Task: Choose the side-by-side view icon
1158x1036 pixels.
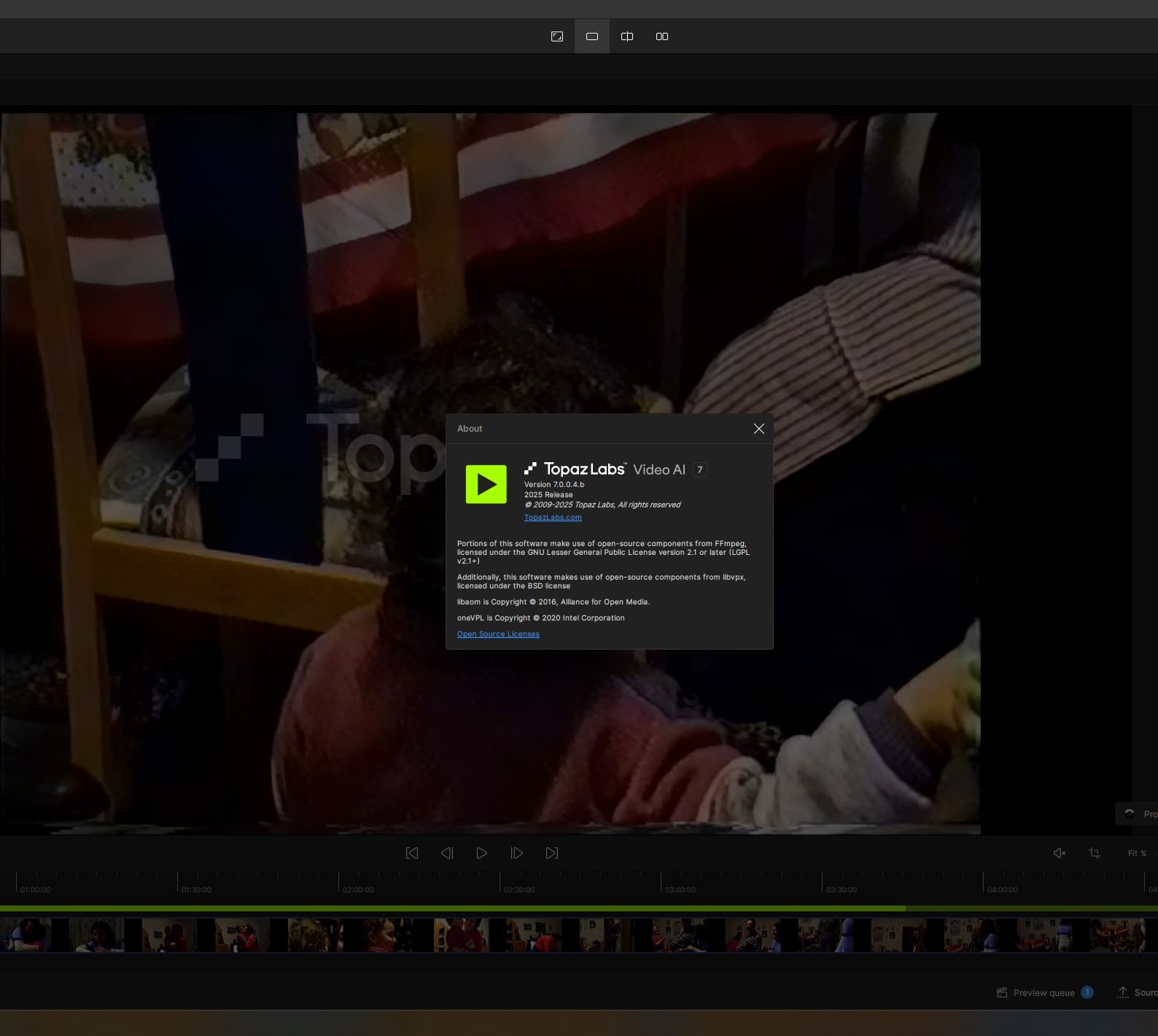Action: 662,36
